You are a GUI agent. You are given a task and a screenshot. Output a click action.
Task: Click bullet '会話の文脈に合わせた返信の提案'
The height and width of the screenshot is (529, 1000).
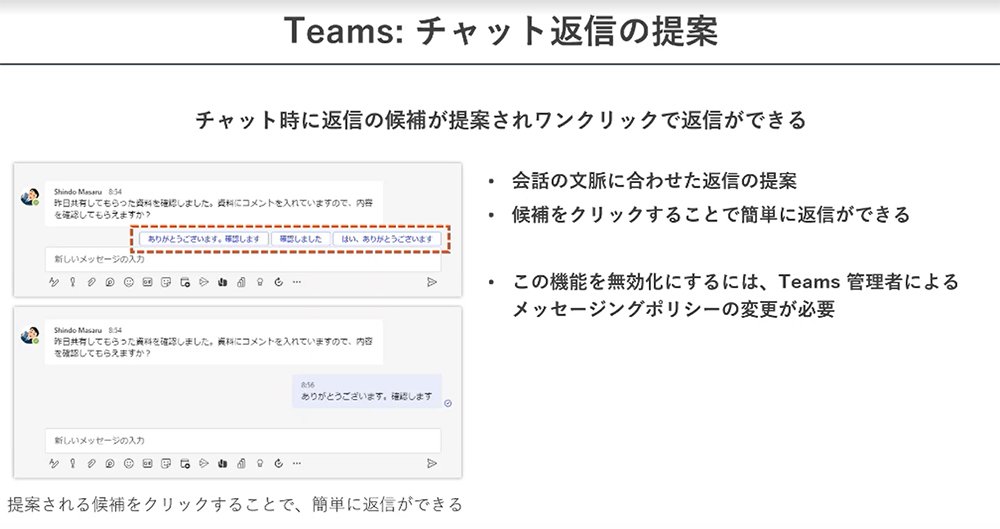coord(654,181)
